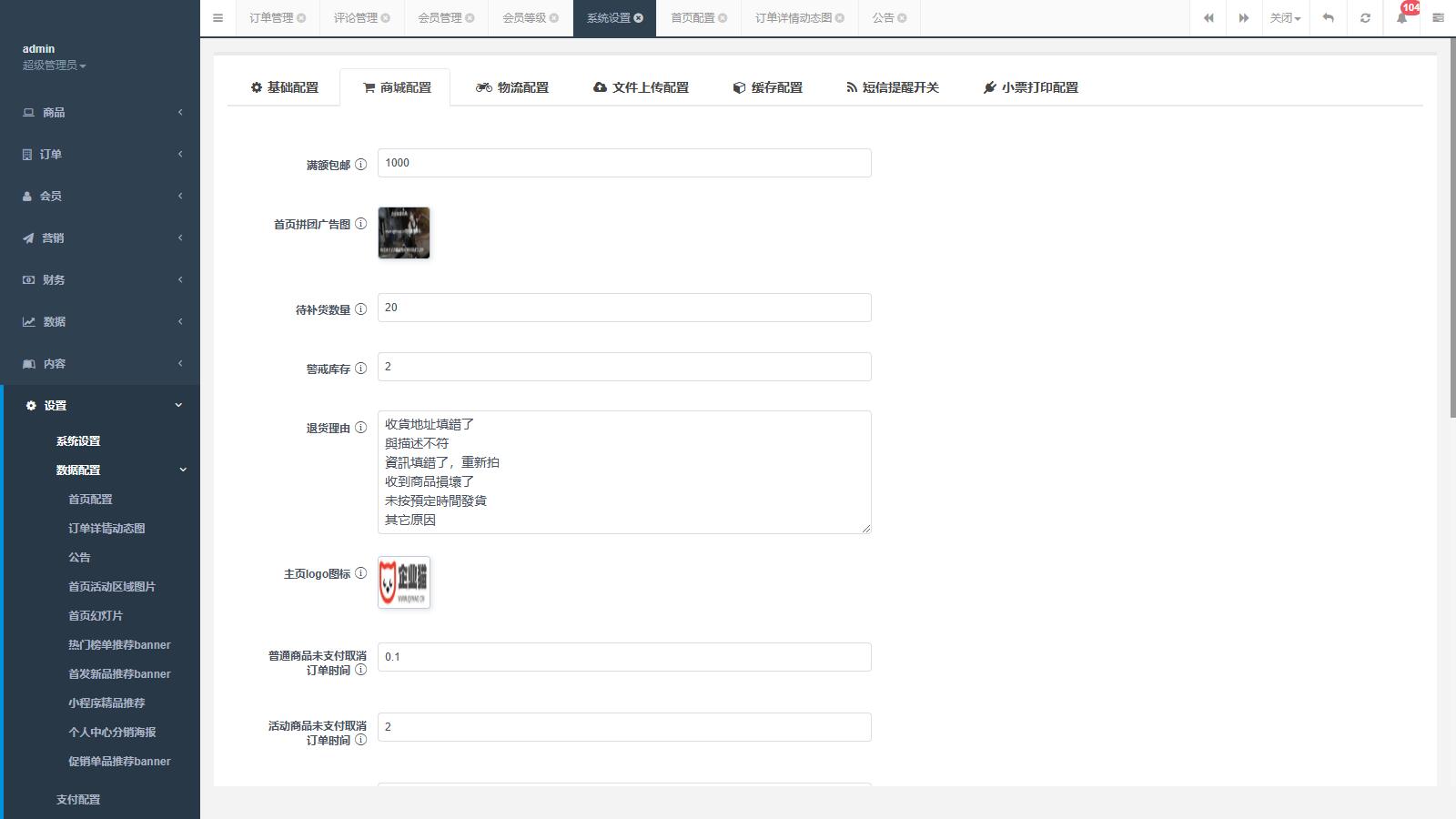Expand the 商品 sidebar menu
The width and height of the screenshot is (1456, 819).
coord(100,112)
